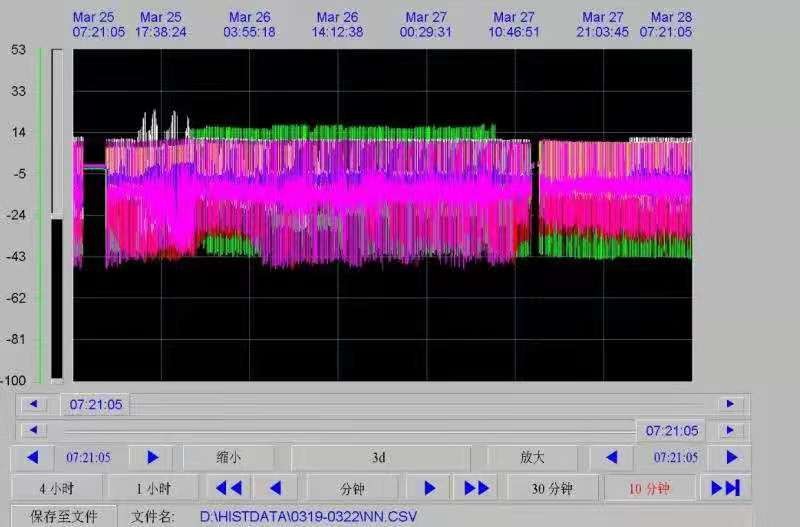
Task: Select the red 10 分钟 interval
Action: coord(649,488)
